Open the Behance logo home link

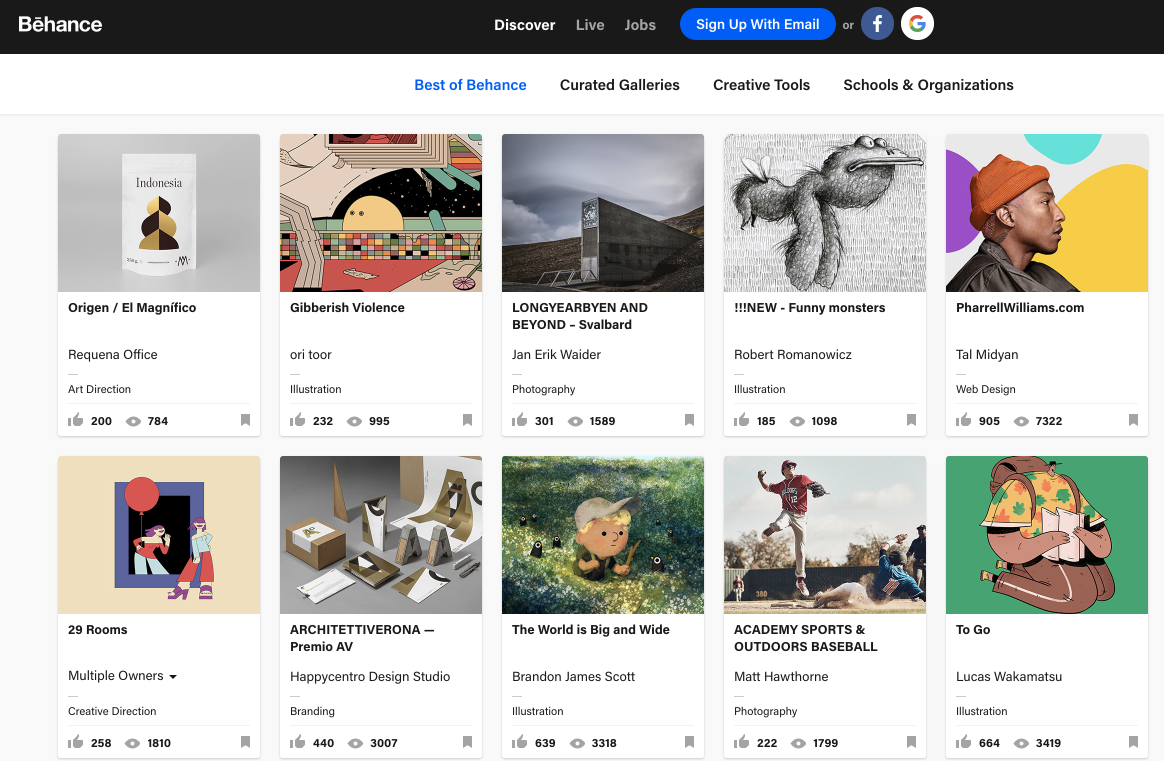[60, 25]
